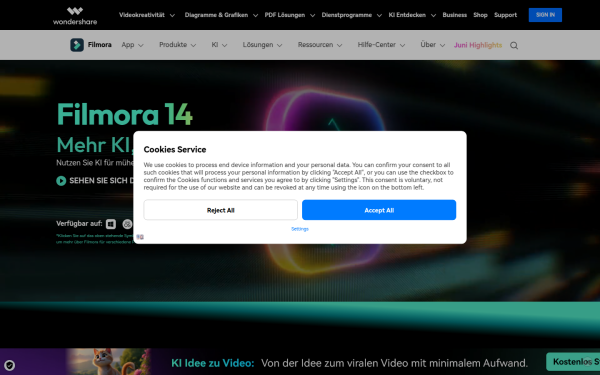This screenshot has height=375, width=600.
Task: Open Juni Highlights link
Action: click(x=478, y=45)
